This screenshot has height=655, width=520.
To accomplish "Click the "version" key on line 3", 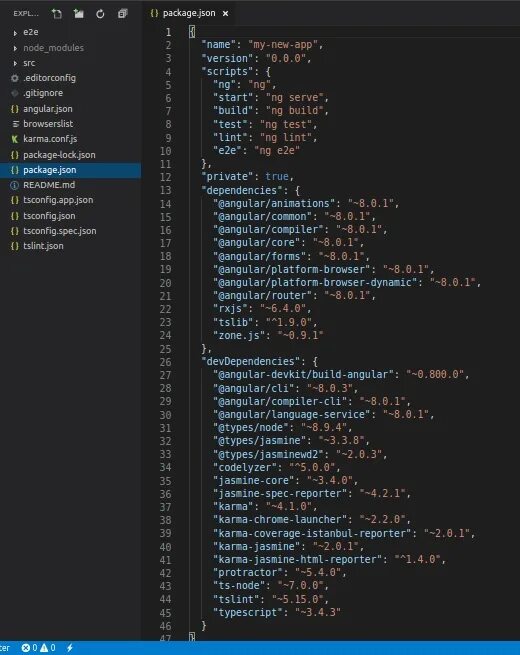I will (227, 58).
